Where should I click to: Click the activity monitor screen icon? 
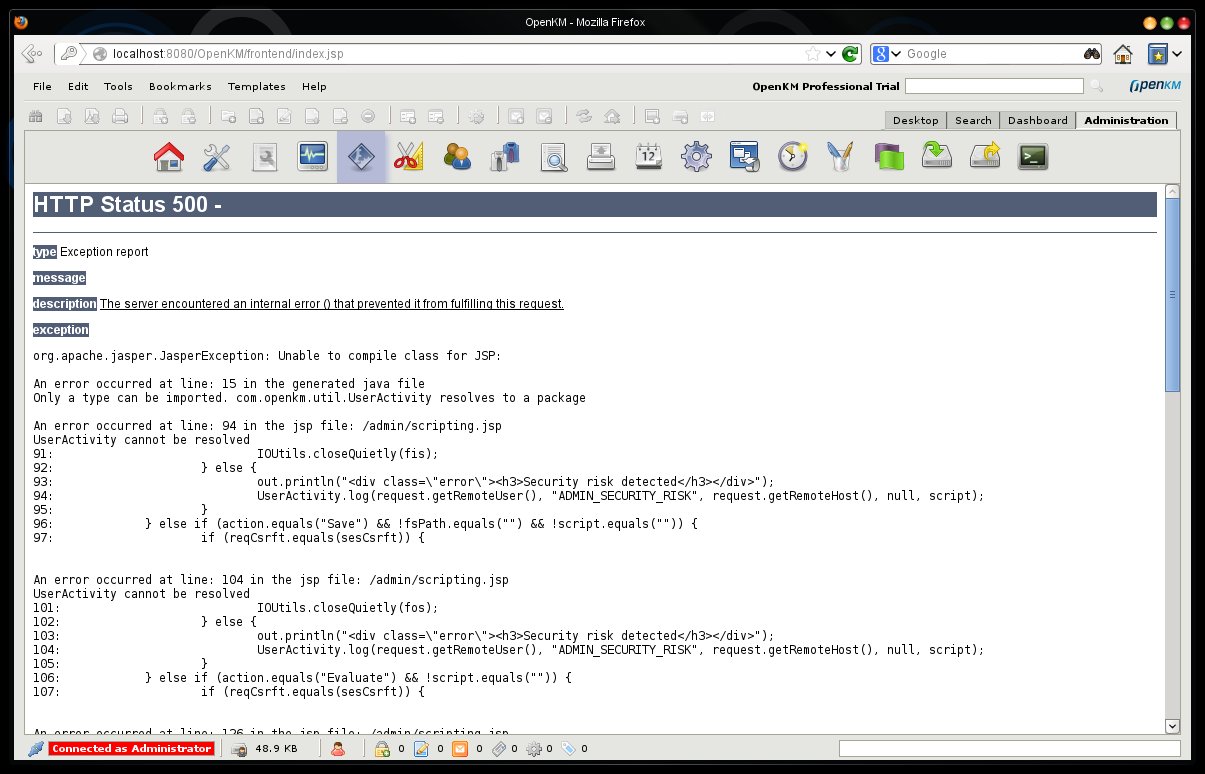tap(313, 156)
